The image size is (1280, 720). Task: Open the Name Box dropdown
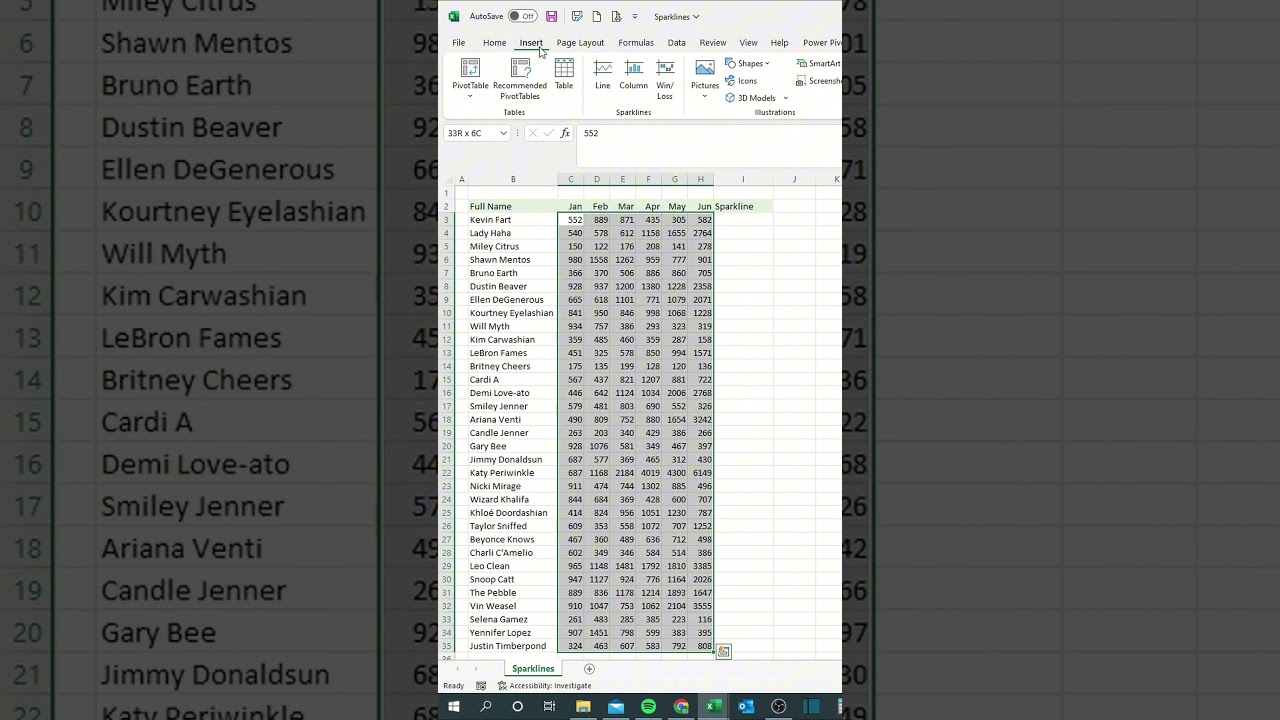tap(503, 133)
